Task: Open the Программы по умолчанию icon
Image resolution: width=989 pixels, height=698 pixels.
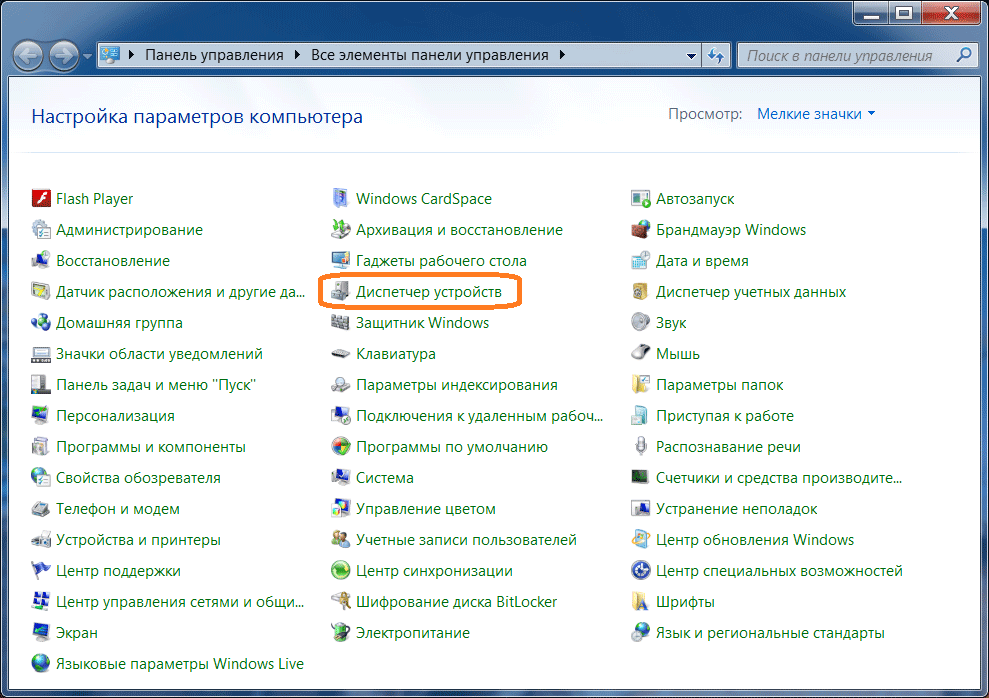Action: tap(341, 446)
